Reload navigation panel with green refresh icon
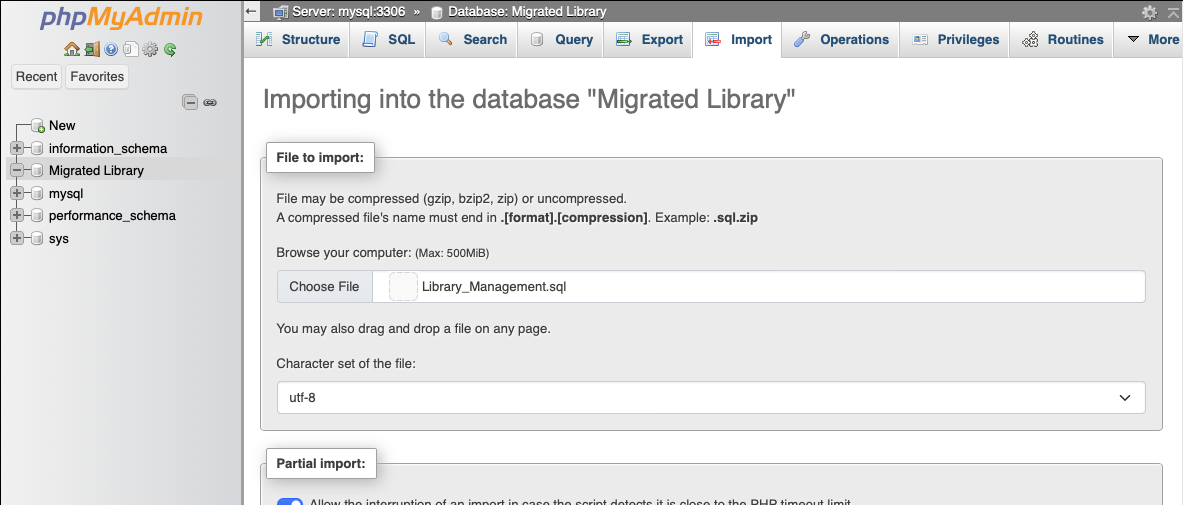The image size is (1183, 505). [x=171, y=49]
